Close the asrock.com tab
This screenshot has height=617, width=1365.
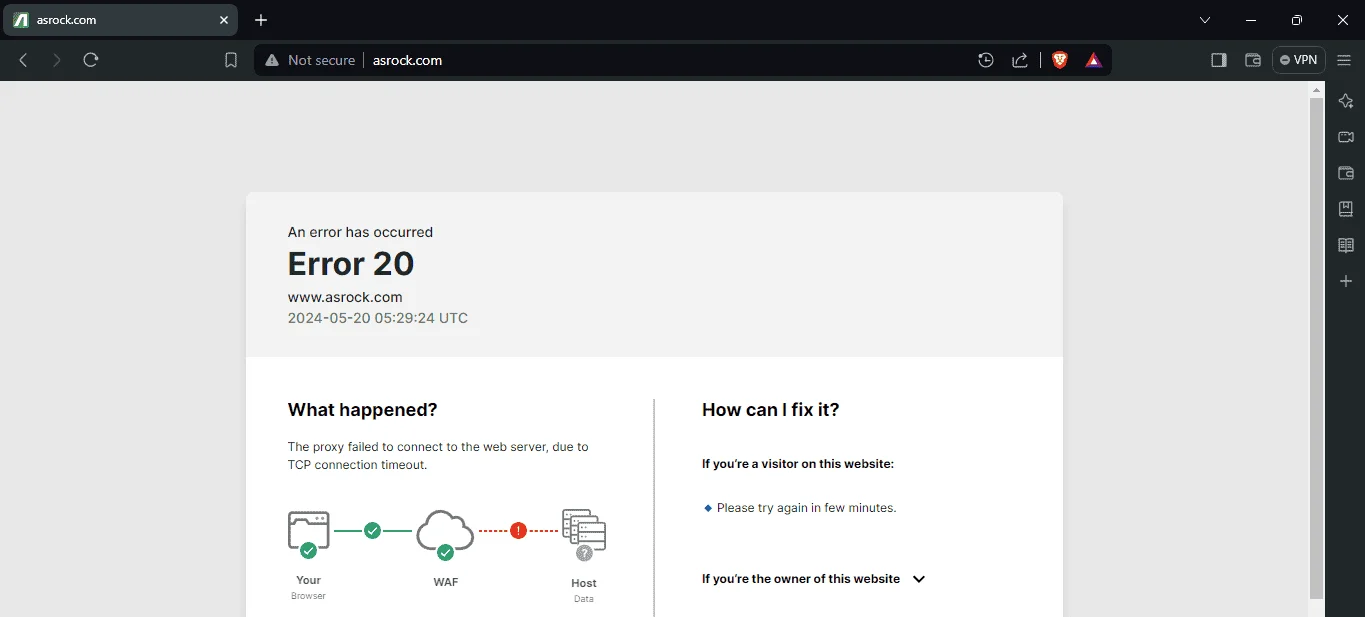tap(224, 20)
